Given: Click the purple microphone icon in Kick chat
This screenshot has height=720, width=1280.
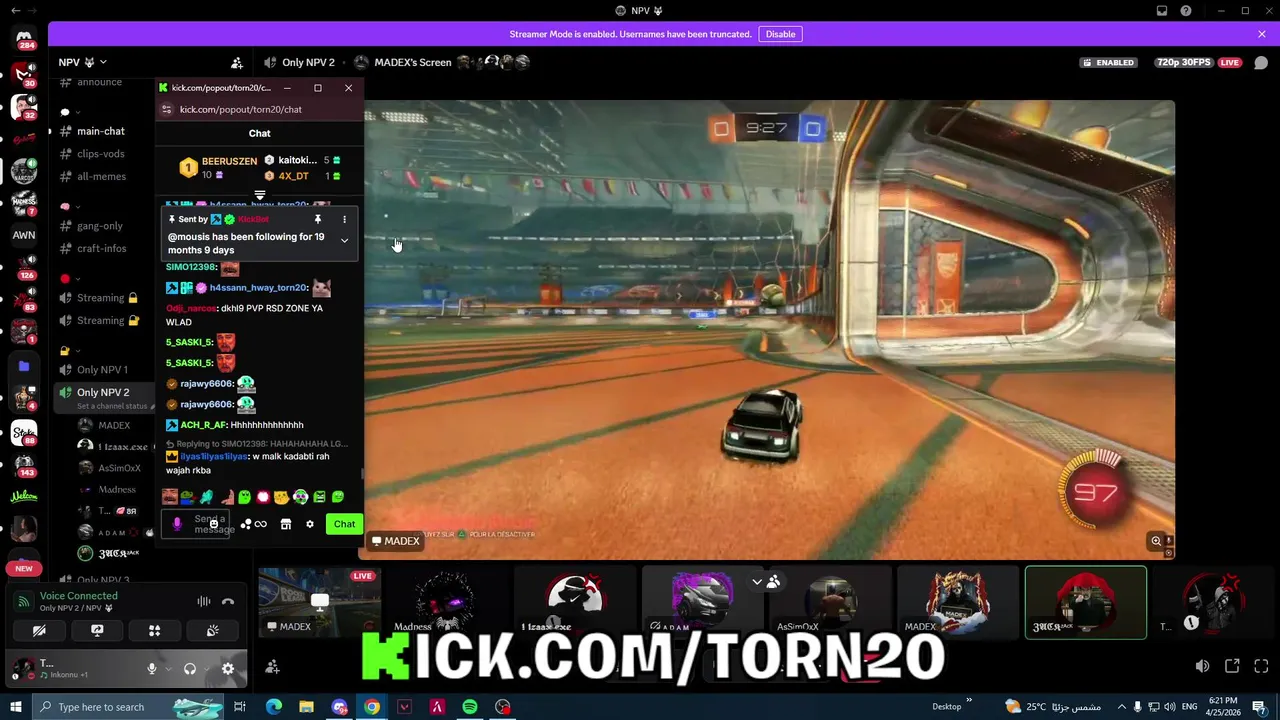Looking at the screenshot, I should pos(177,524).
